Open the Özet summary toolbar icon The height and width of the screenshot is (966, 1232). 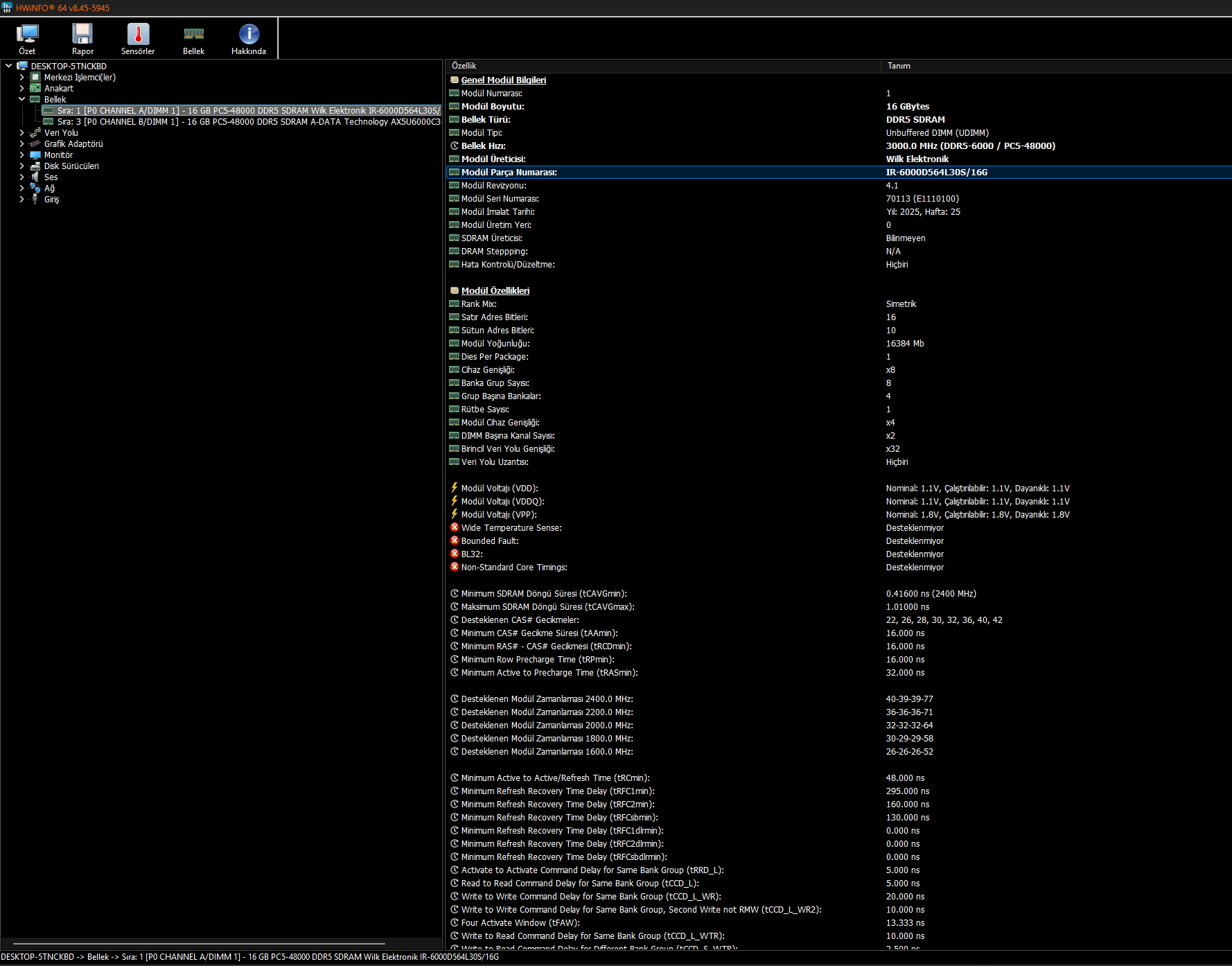pos(27,34)
